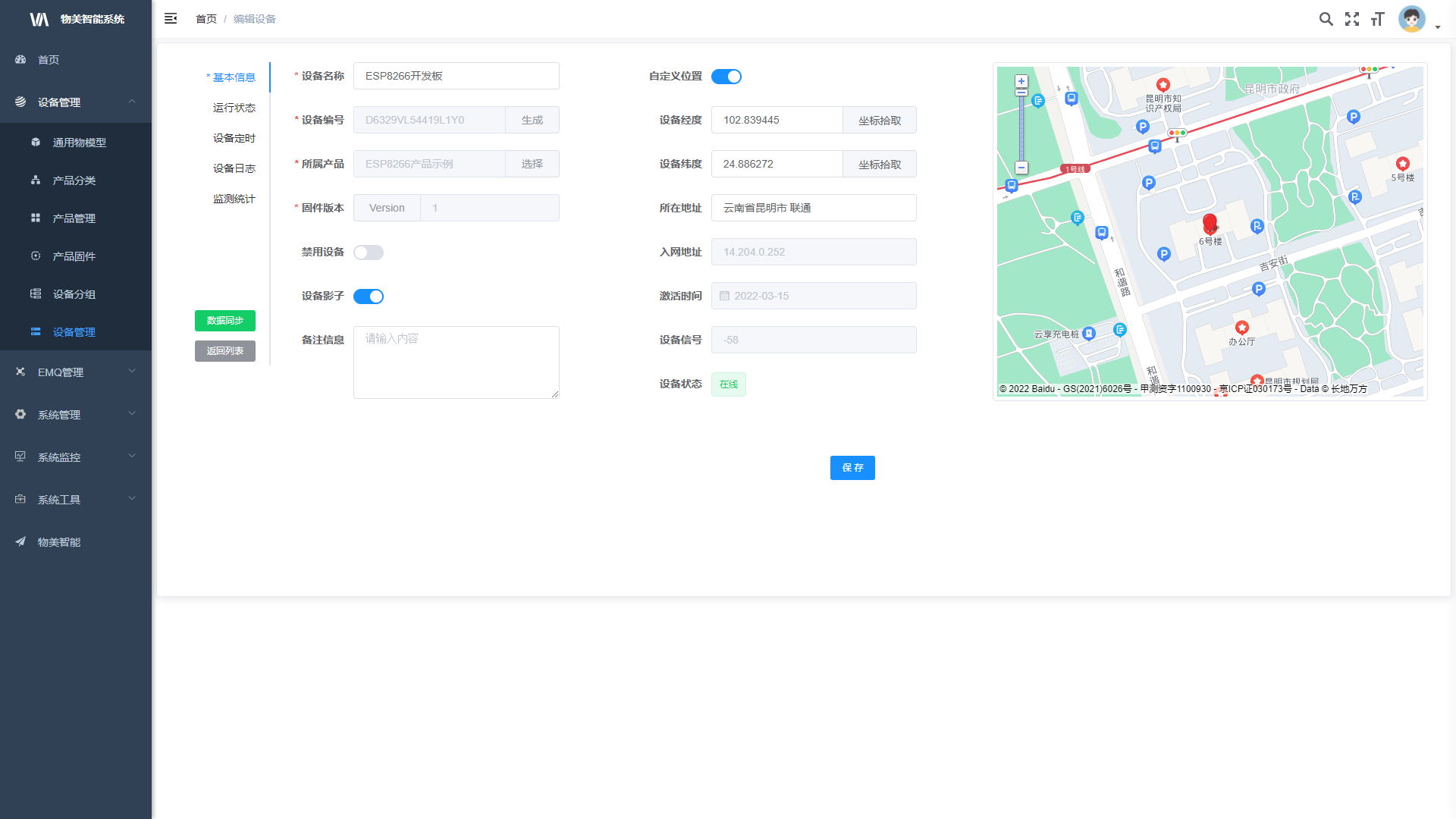Click the map zoom-in plus button
This screenshot has width=1456, height=819.
tap(1021, 81)
